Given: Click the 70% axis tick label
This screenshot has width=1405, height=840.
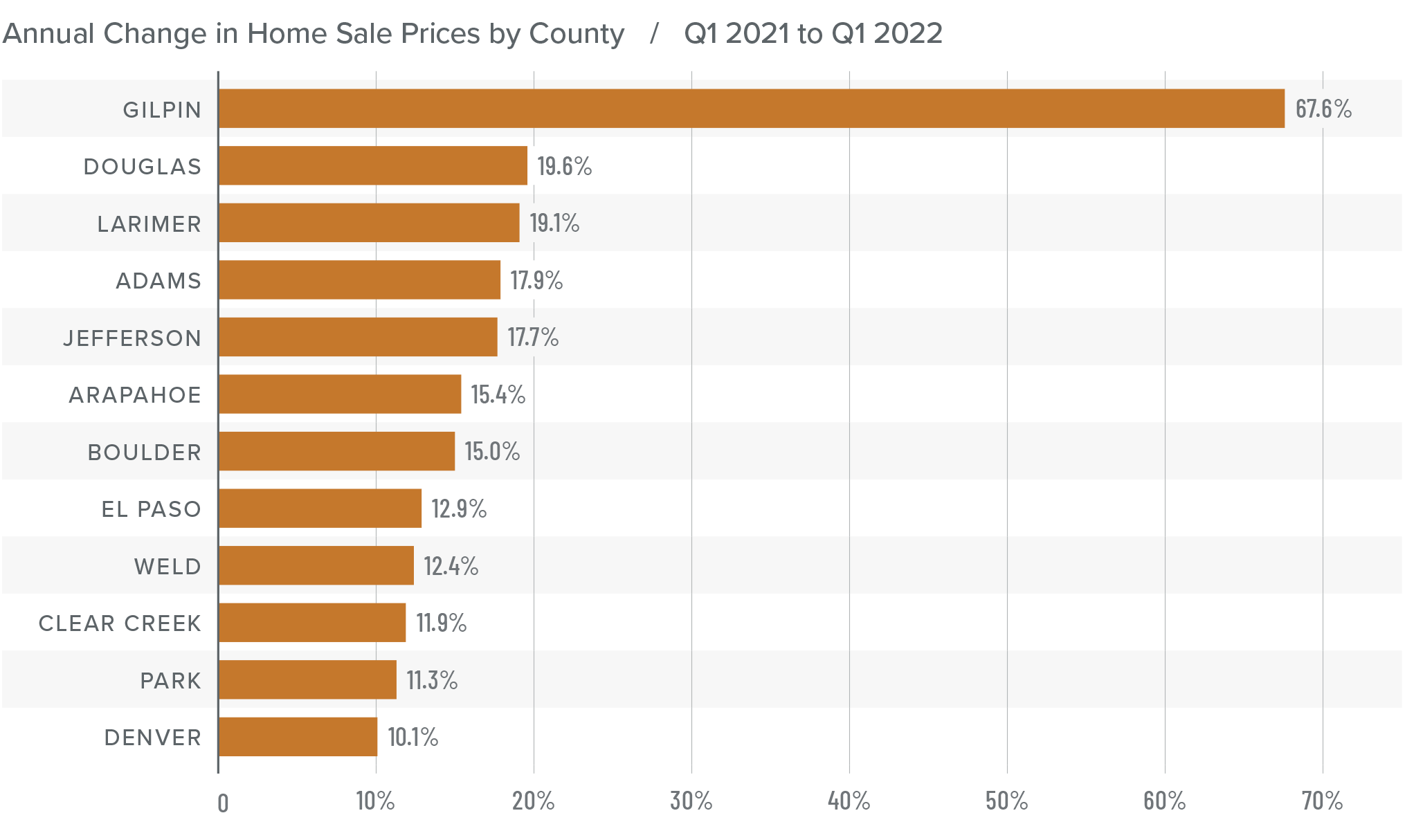Looking at the screenshot, I should pyautogui.click(x=1322, y=801).
